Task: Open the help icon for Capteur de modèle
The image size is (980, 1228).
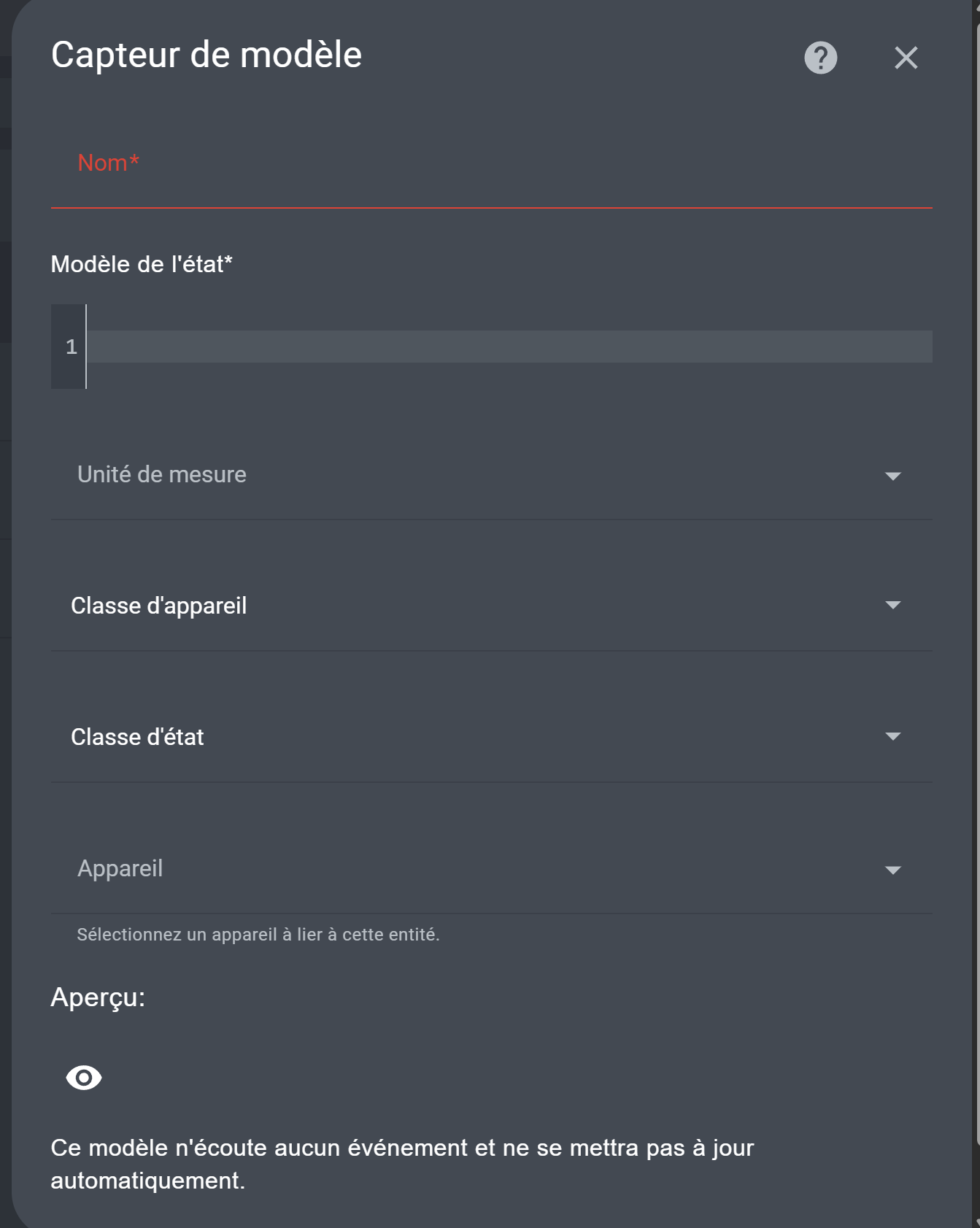Action: pyautogui.click(x=820, y=58)
